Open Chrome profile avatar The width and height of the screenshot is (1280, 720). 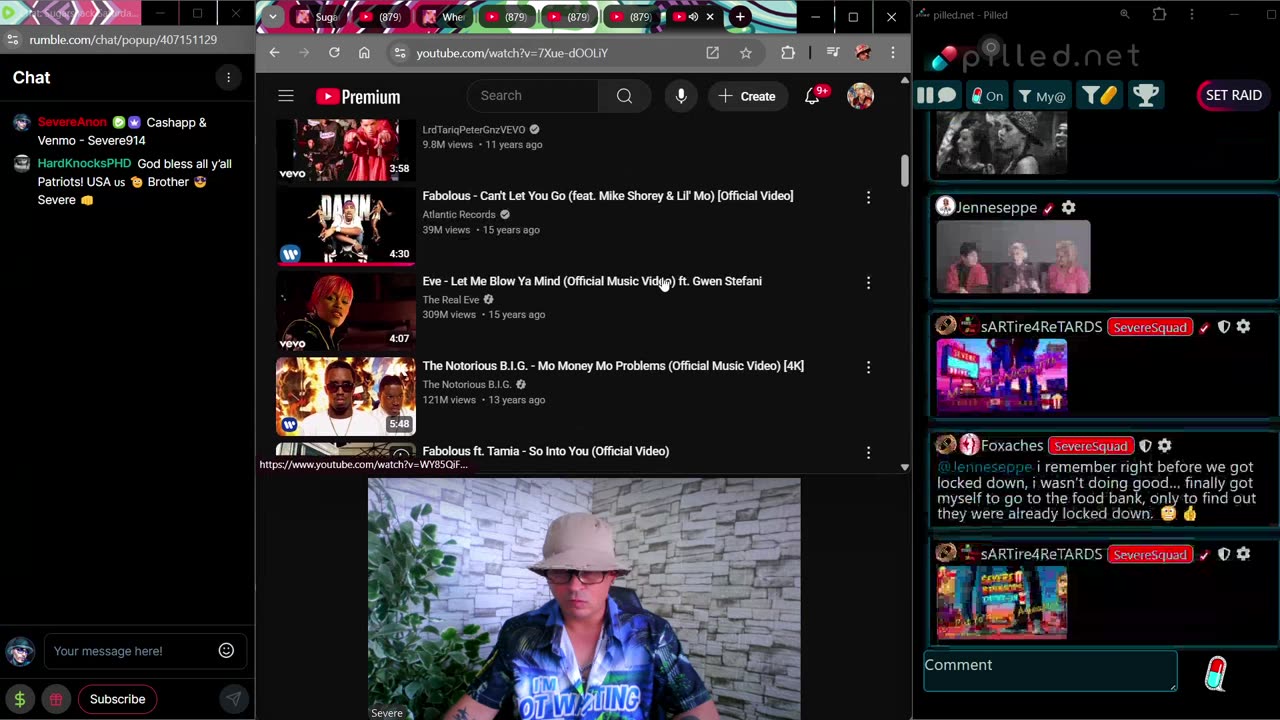863,53
